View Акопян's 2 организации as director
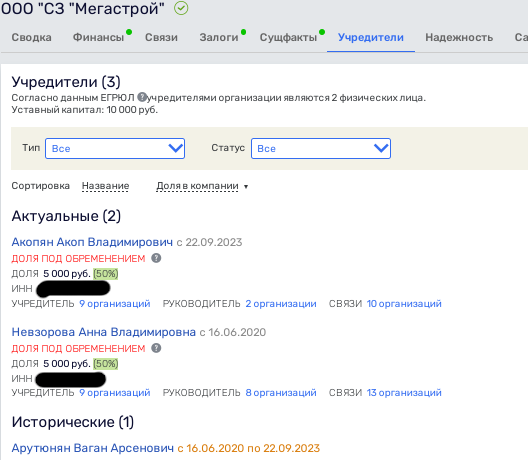 coord(281,303)
